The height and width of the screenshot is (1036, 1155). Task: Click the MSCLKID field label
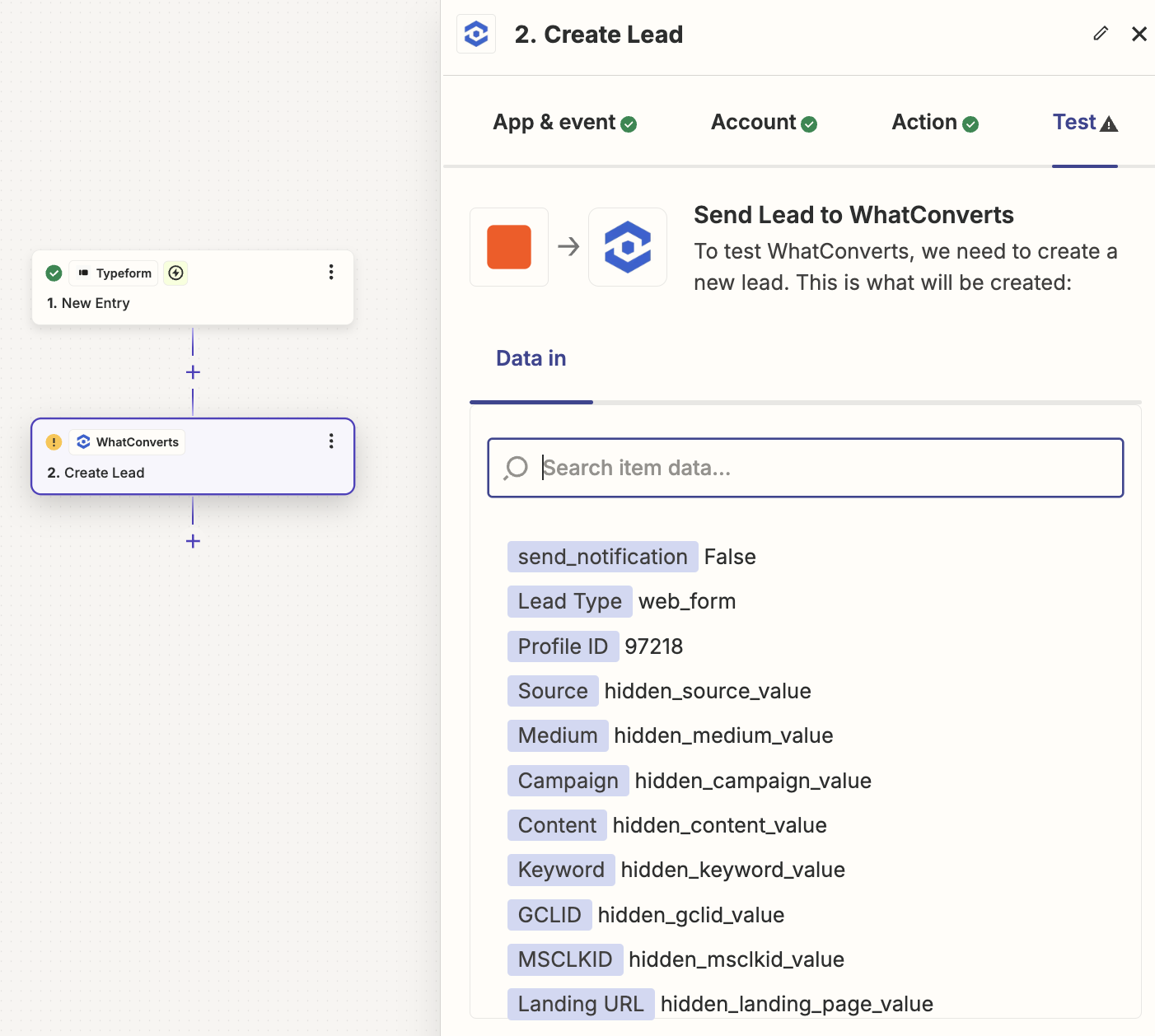(565, 959)
